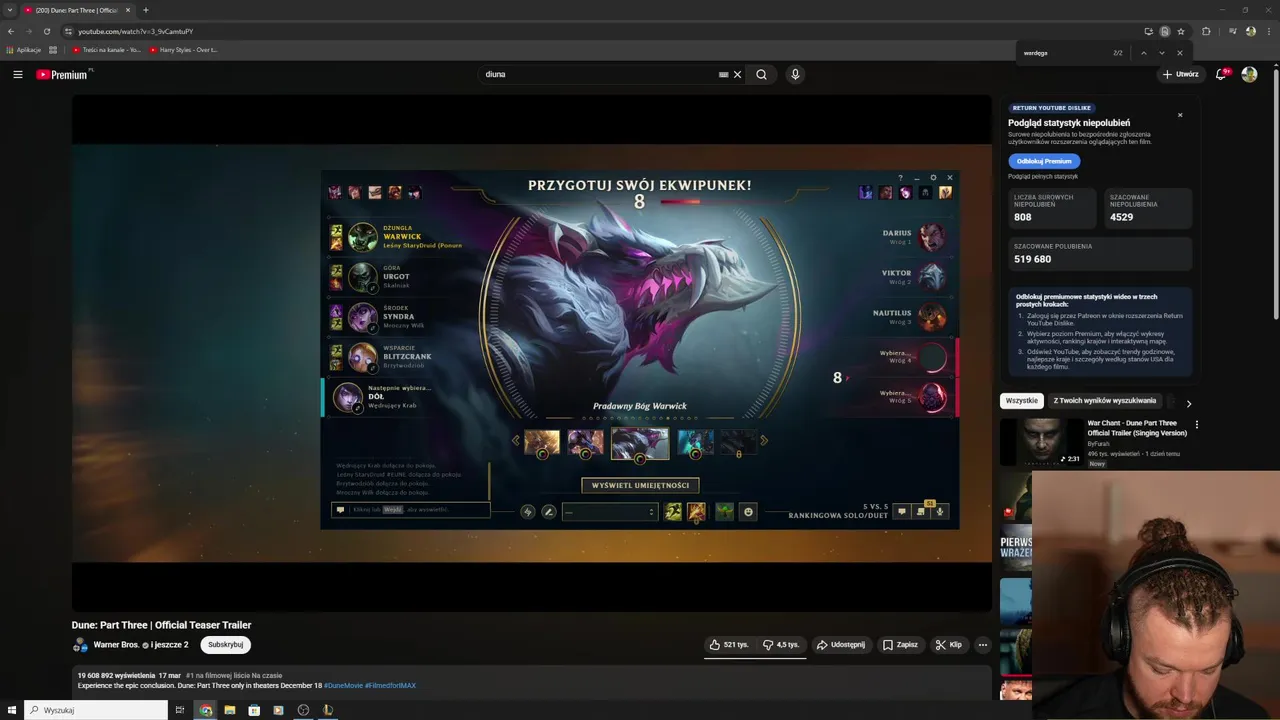Show more filter chips with right arrow

point(1189,403)
